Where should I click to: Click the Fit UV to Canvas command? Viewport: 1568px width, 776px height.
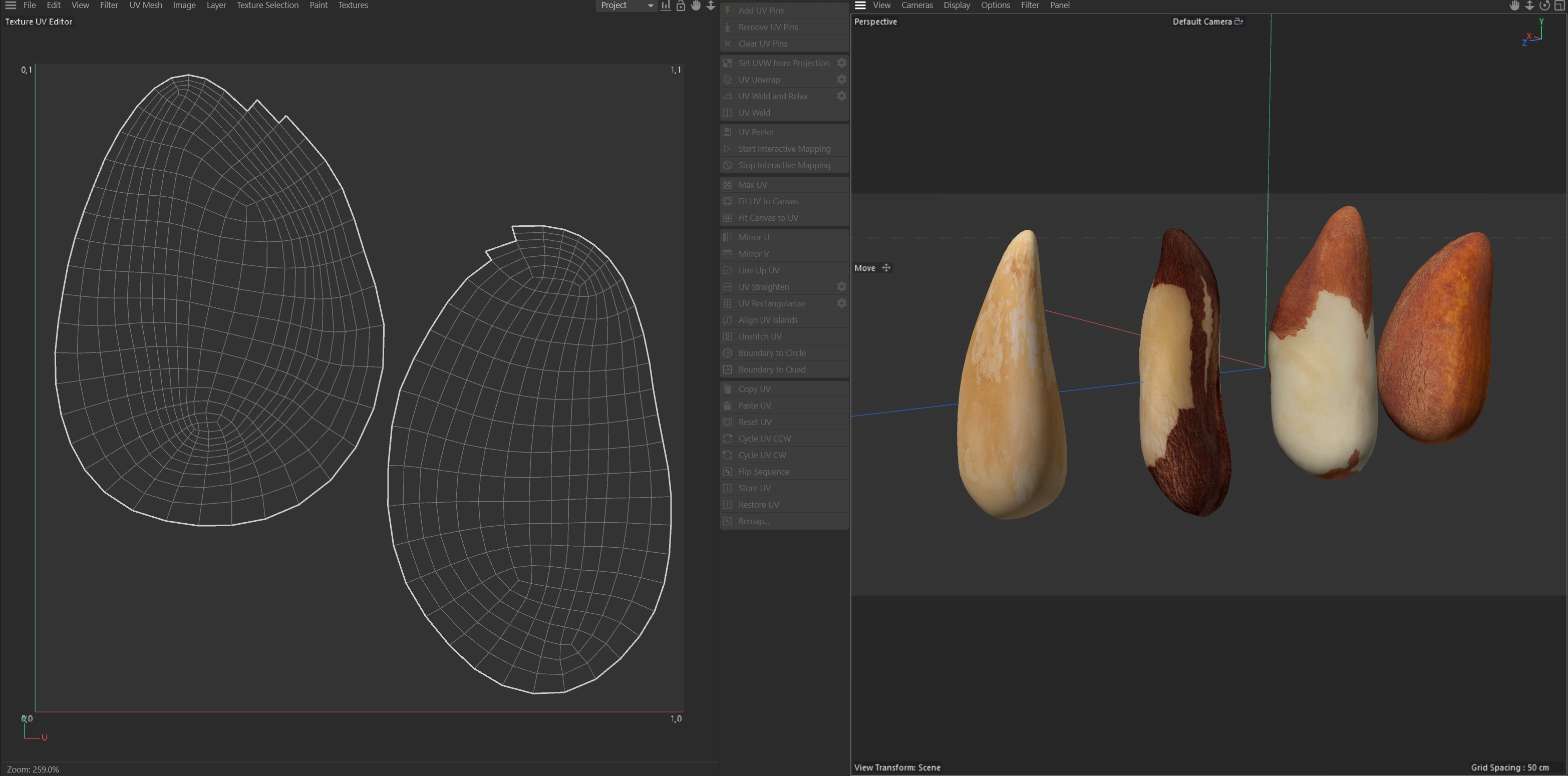pos(768,201)
